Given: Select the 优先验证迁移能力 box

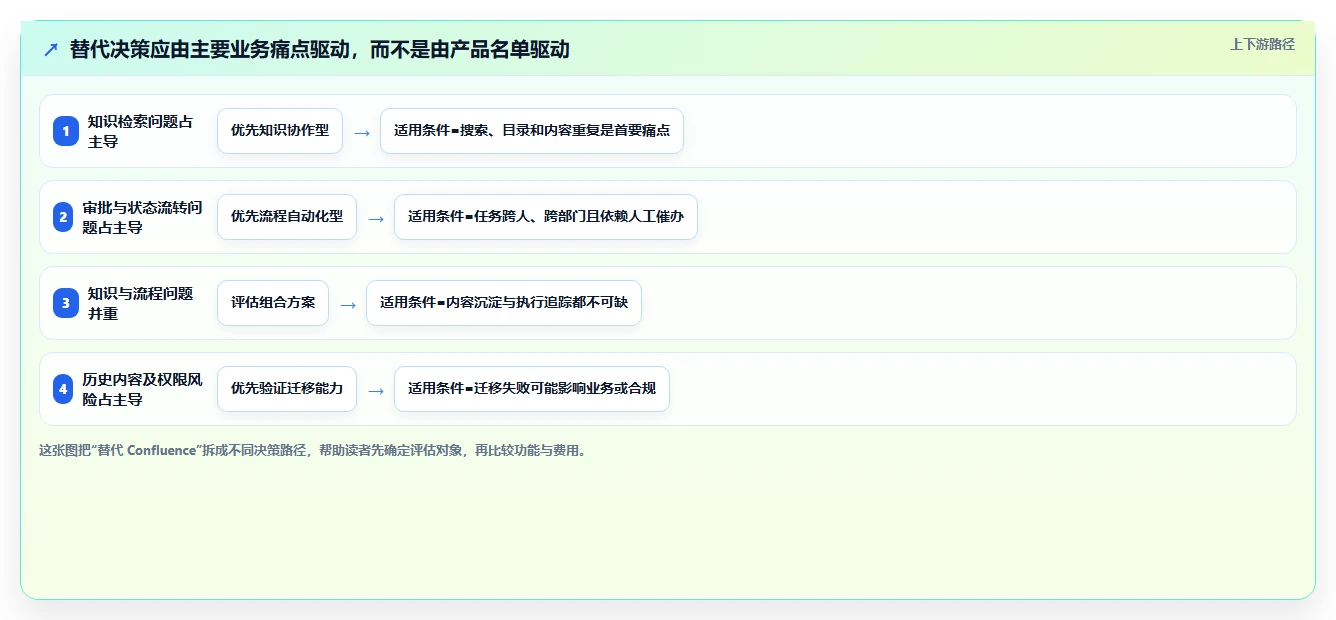Looking at the screenshot, I should click(287, 389).
